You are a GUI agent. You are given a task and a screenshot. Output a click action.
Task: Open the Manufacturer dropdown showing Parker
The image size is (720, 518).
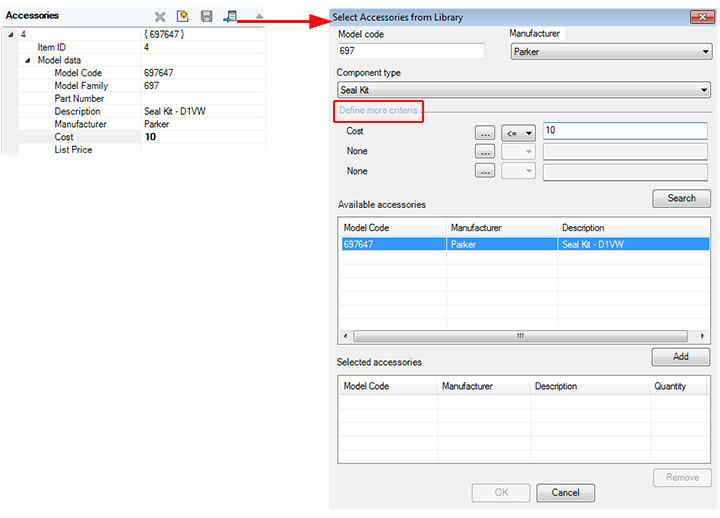(x=611, y=52)
